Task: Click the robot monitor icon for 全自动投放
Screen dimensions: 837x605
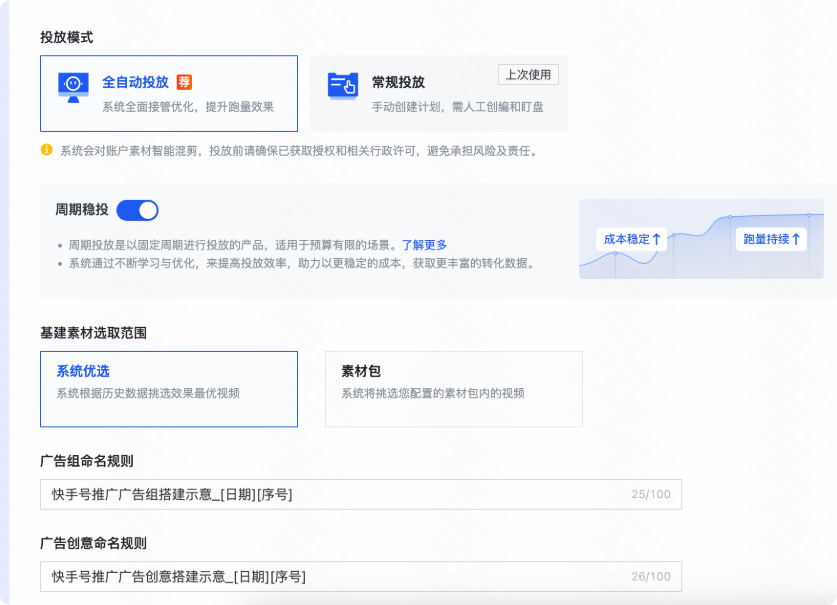Action: pyautogui.click(x=73, y=88)
